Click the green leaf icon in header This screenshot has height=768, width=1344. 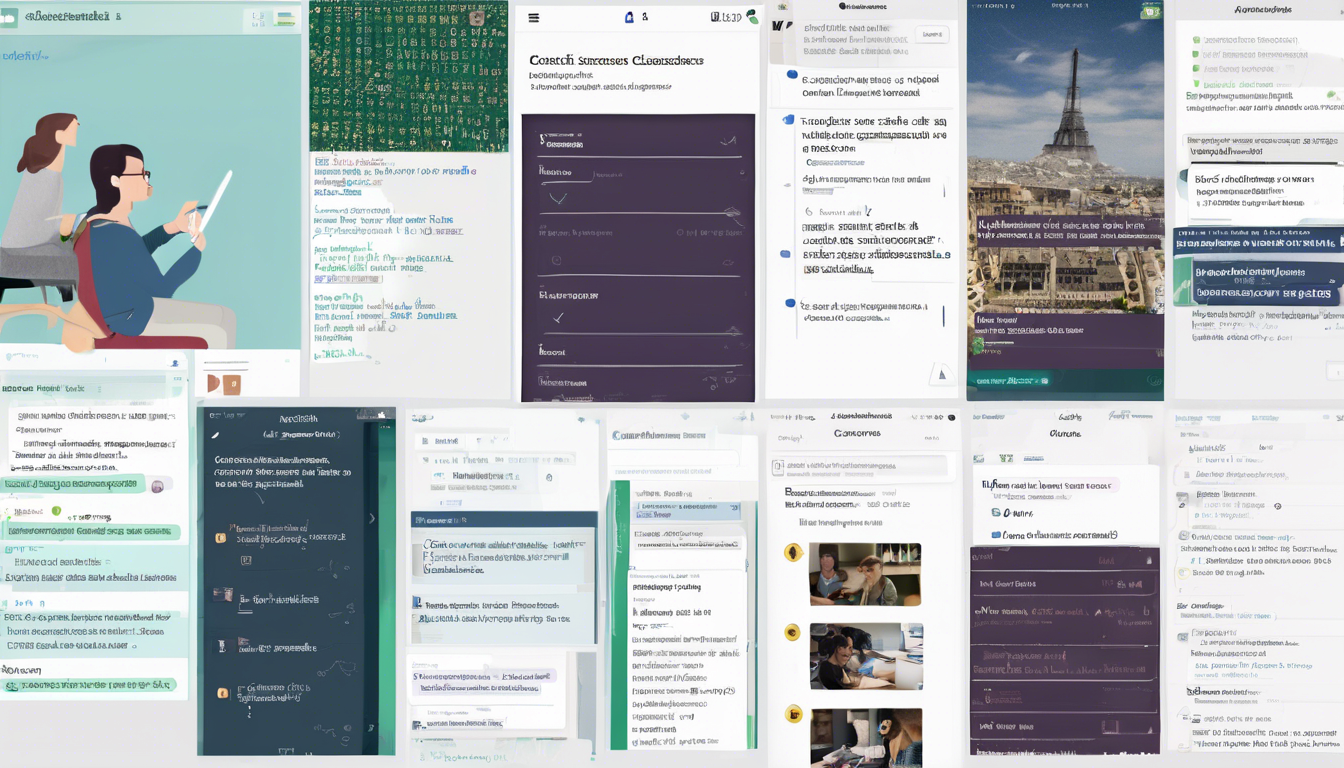point(752,17)
